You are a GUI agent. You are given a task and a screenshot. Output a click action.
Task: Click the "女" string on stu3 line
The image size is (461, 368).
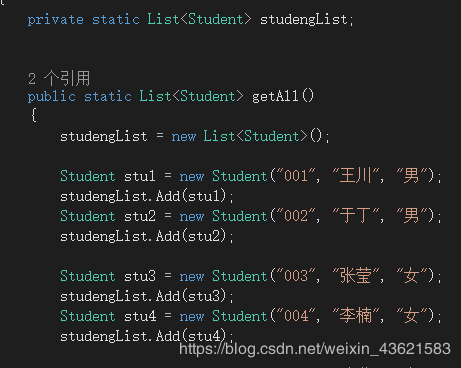[411, 276]
